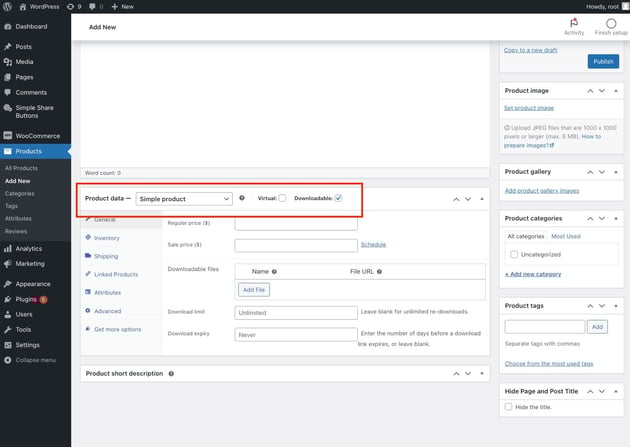Open Appearance in sidebar
This screenshot has height=447, width=630.
pyautogui.click(x=35, y=284)
